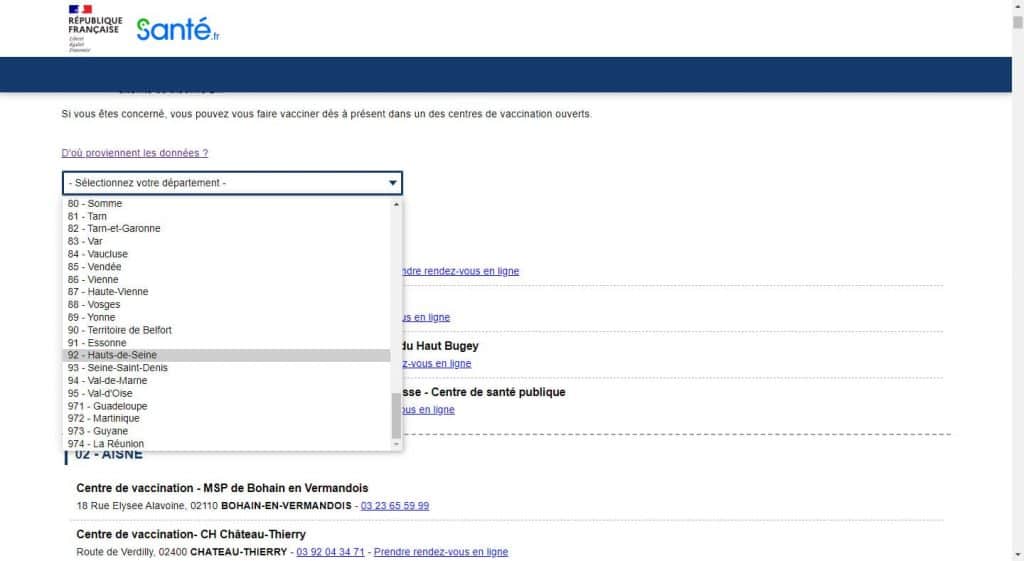The width and height of the screenshot is (1024, 561).
Task: Choose highlighted 92 - Hauts-de-Seine option
Action: pos(226,355)
